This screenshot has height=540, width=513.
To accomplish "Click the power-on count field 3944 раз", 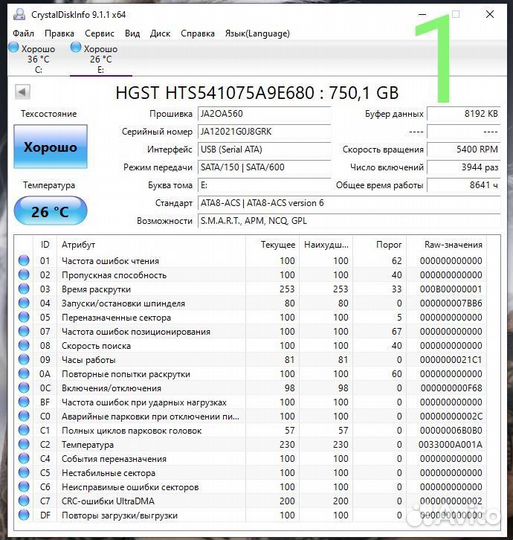I will coord(463,167).
